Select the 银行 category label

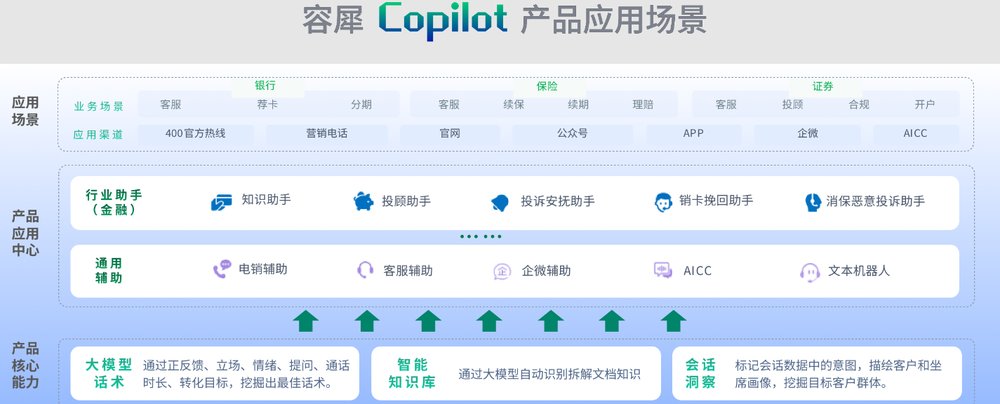265,86
